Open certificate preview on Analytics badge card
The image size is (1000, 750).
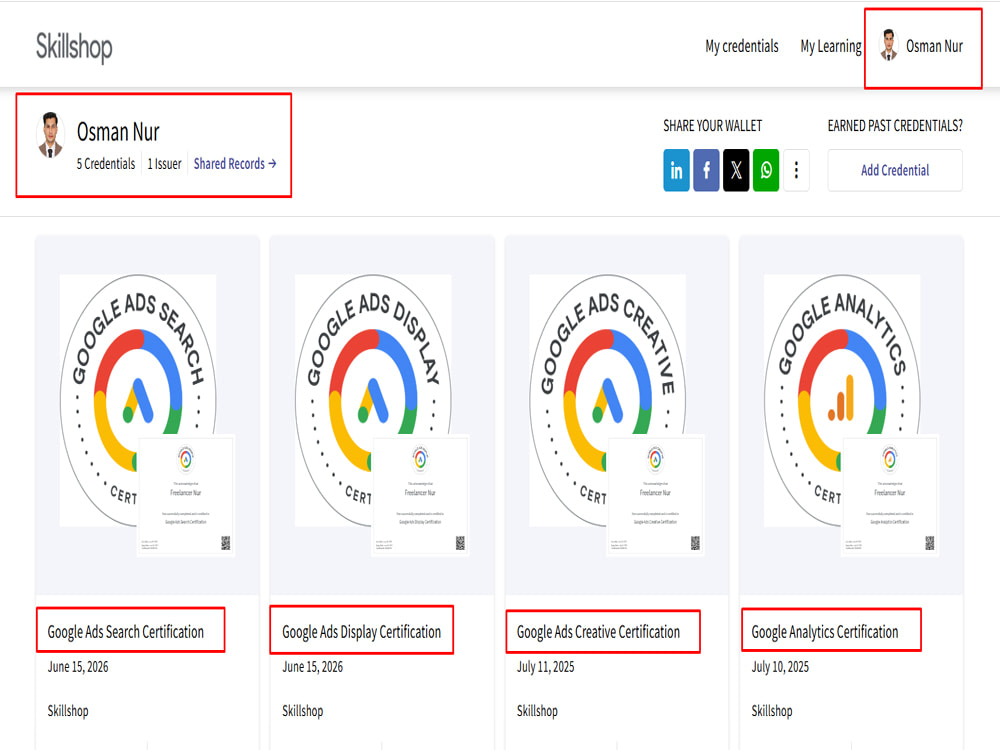[x=890, y=496]
